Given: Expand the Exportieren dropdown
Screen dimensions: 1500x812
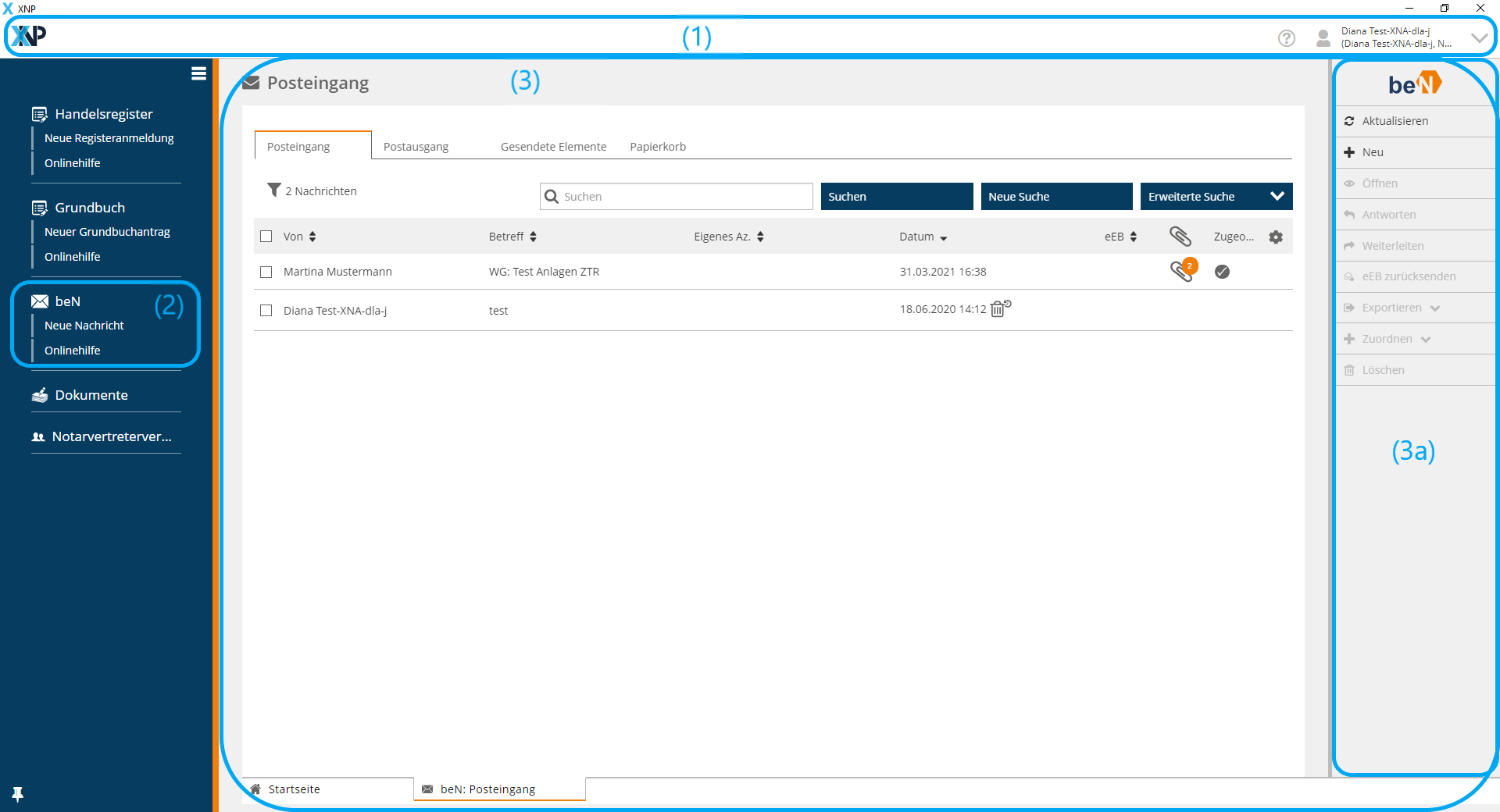Looking at the screenshot, I should click(1415, 308).
